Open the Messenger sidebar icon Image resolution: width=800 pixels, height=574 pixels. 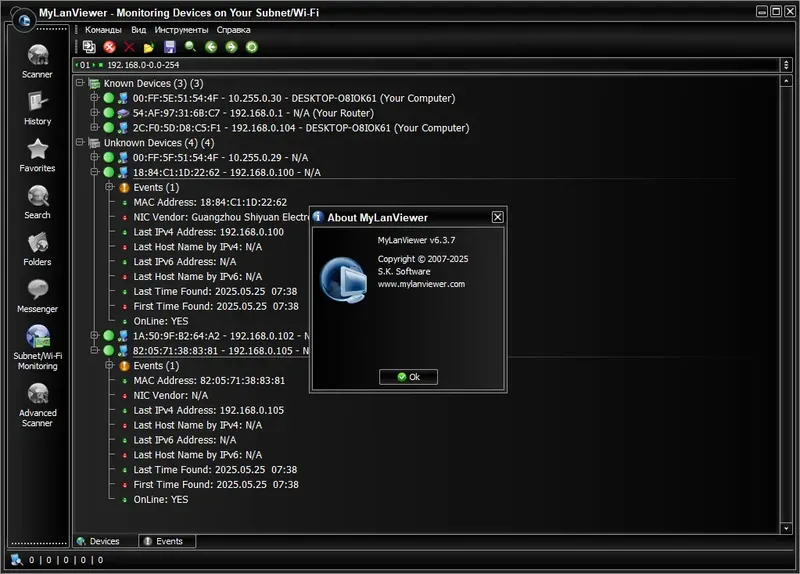pyautogui.click(x=37, y=296)
